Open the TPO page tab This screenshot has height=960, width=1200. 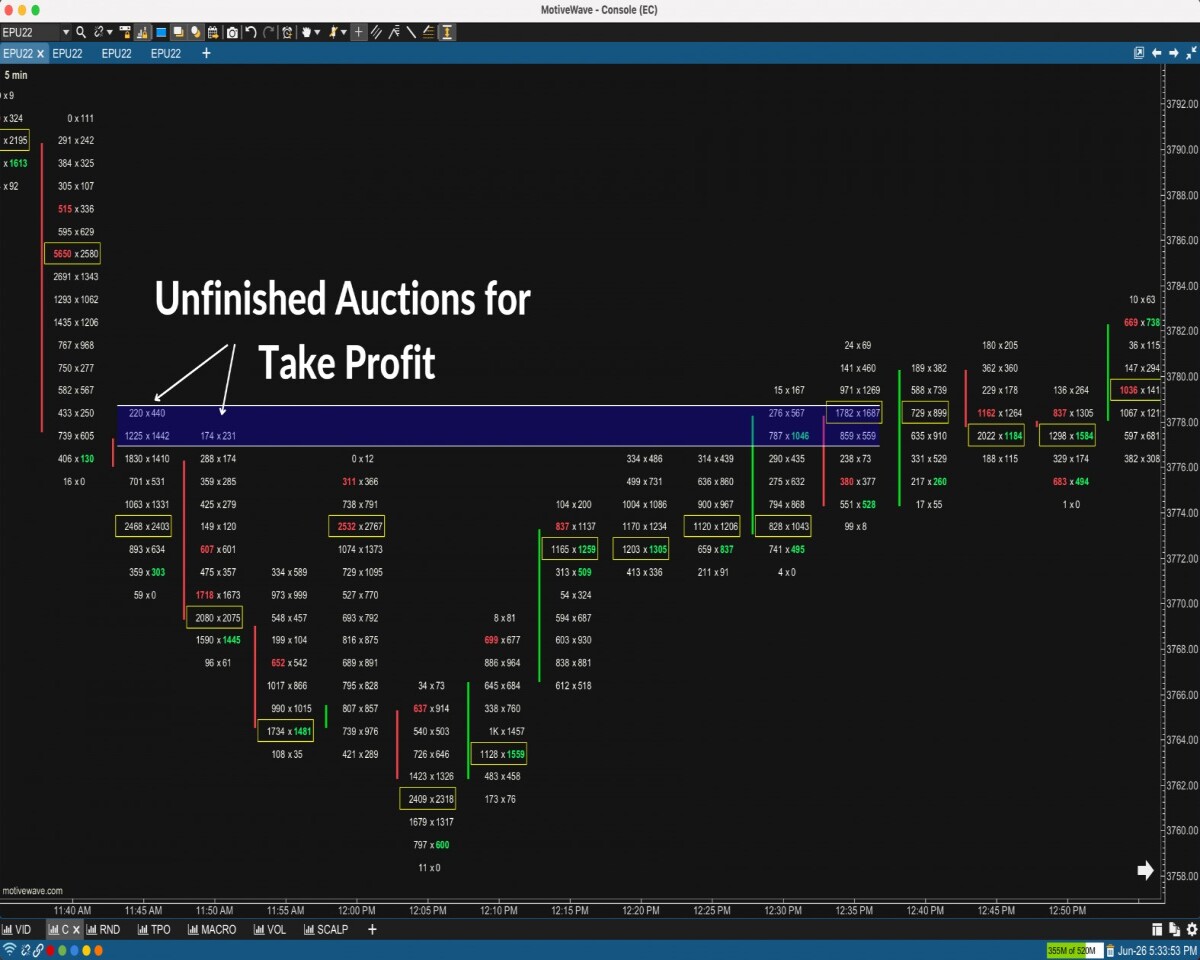154,930
